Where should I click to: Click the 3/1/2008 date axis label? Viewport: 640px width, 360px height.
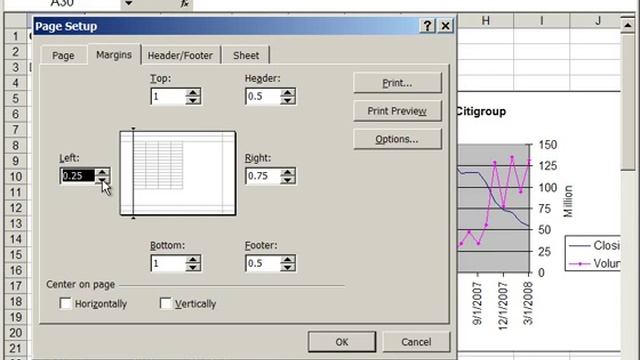point(528,304)
